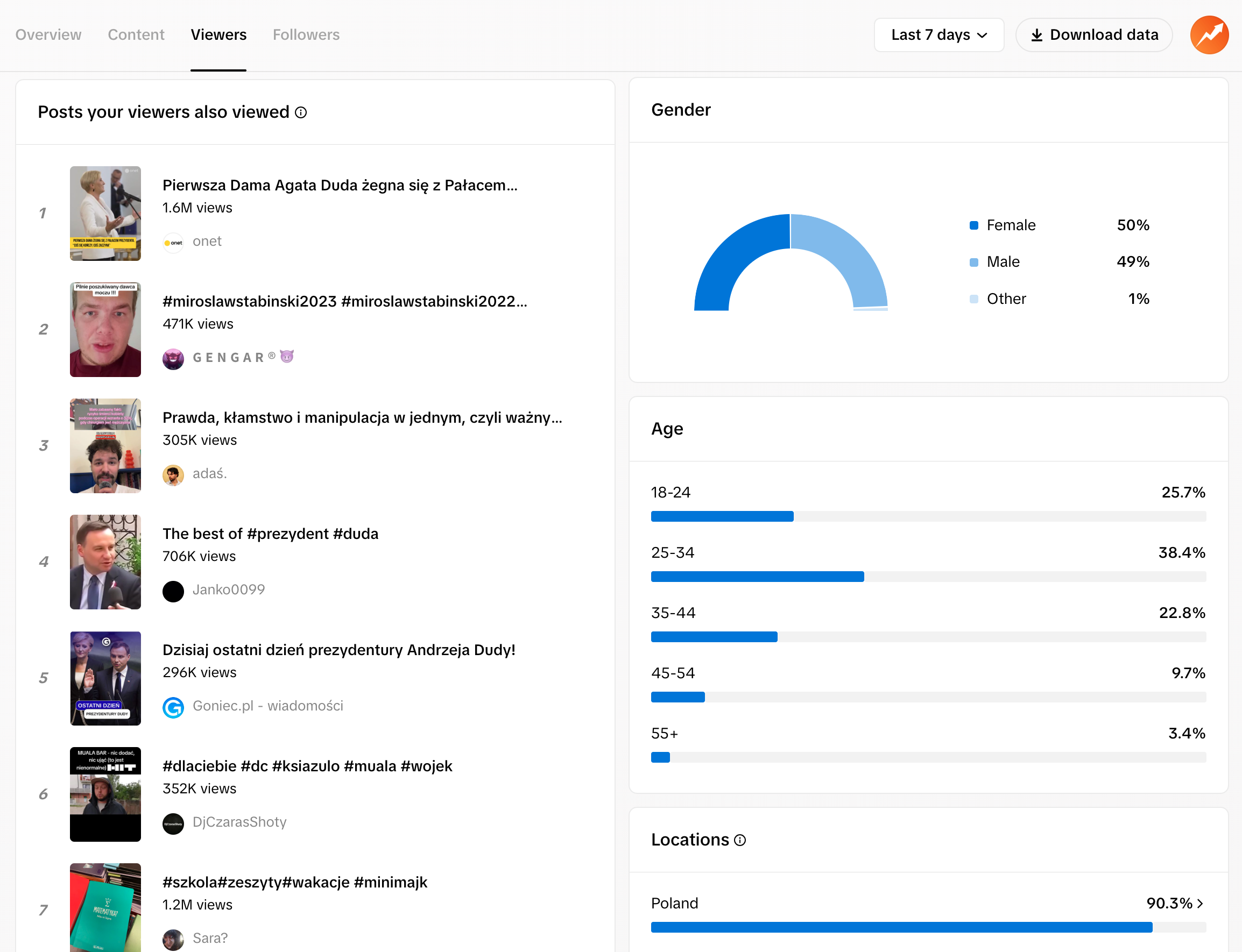
Task: Open the GENGAR profile avatar
Action: point(173,358)
